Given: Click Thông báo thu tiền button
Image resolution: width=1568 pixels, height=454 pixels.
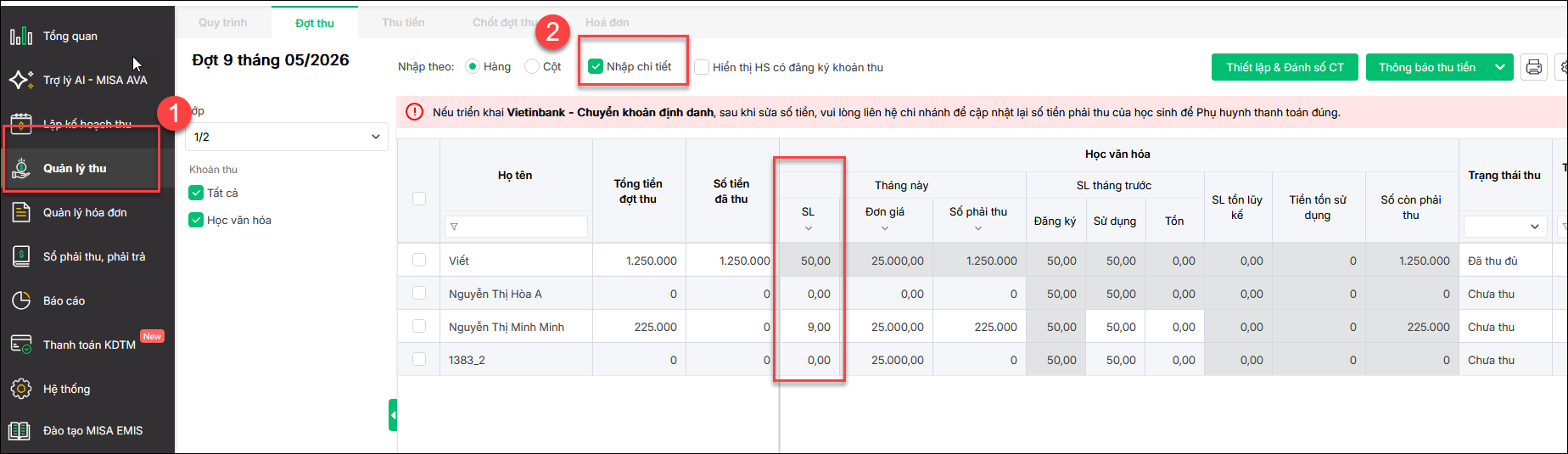Looking at the screenshot, I should coord(1427,67).
